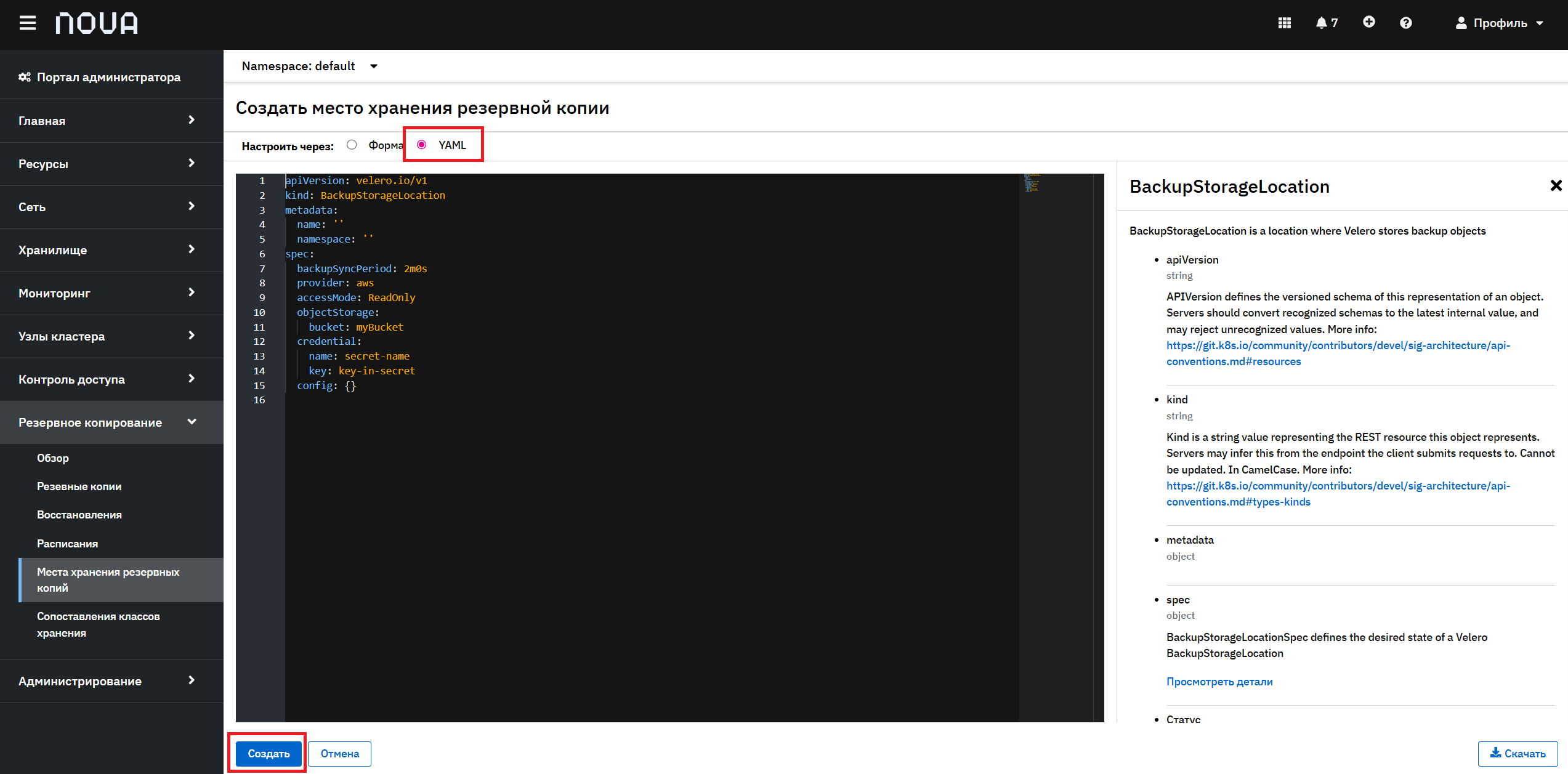This screenshot has height=774, width=1568.
Task: Expand the Ресурсы menu section
Action: point(111,164)
